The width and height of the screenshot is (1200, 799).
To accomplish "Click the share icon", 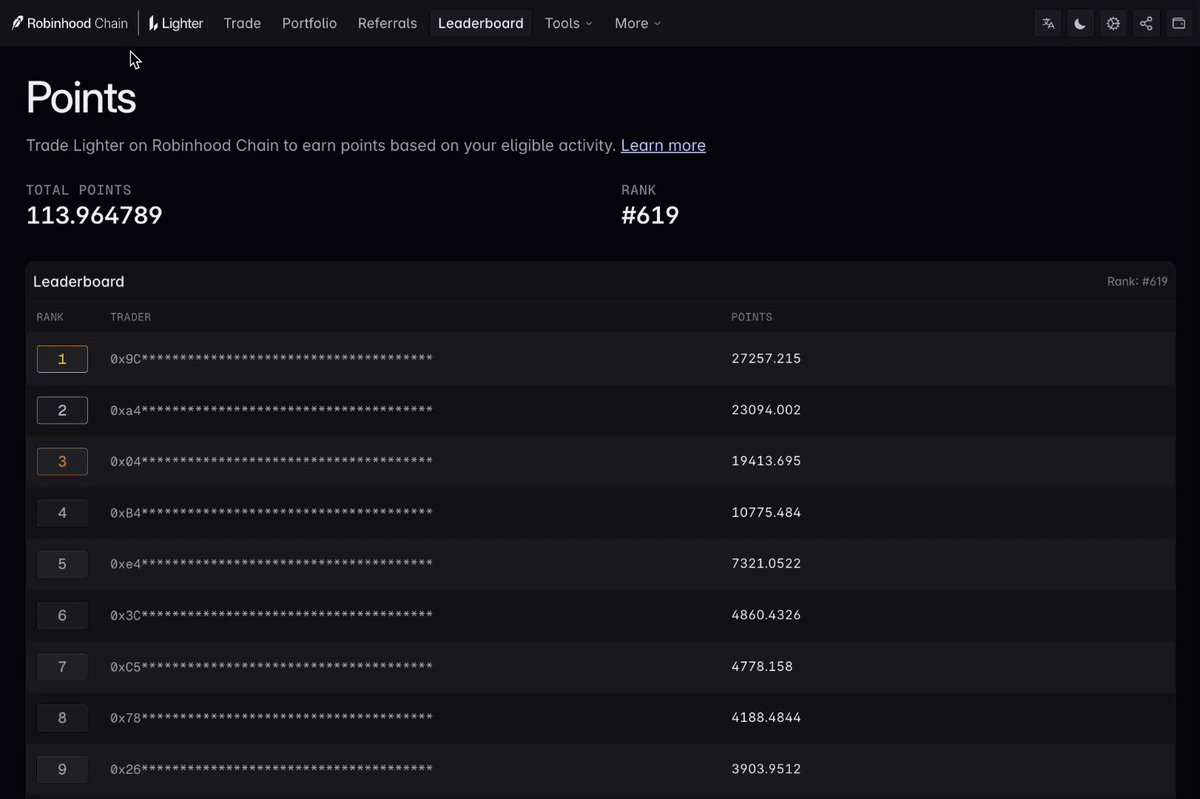I will coord(1146,23).
